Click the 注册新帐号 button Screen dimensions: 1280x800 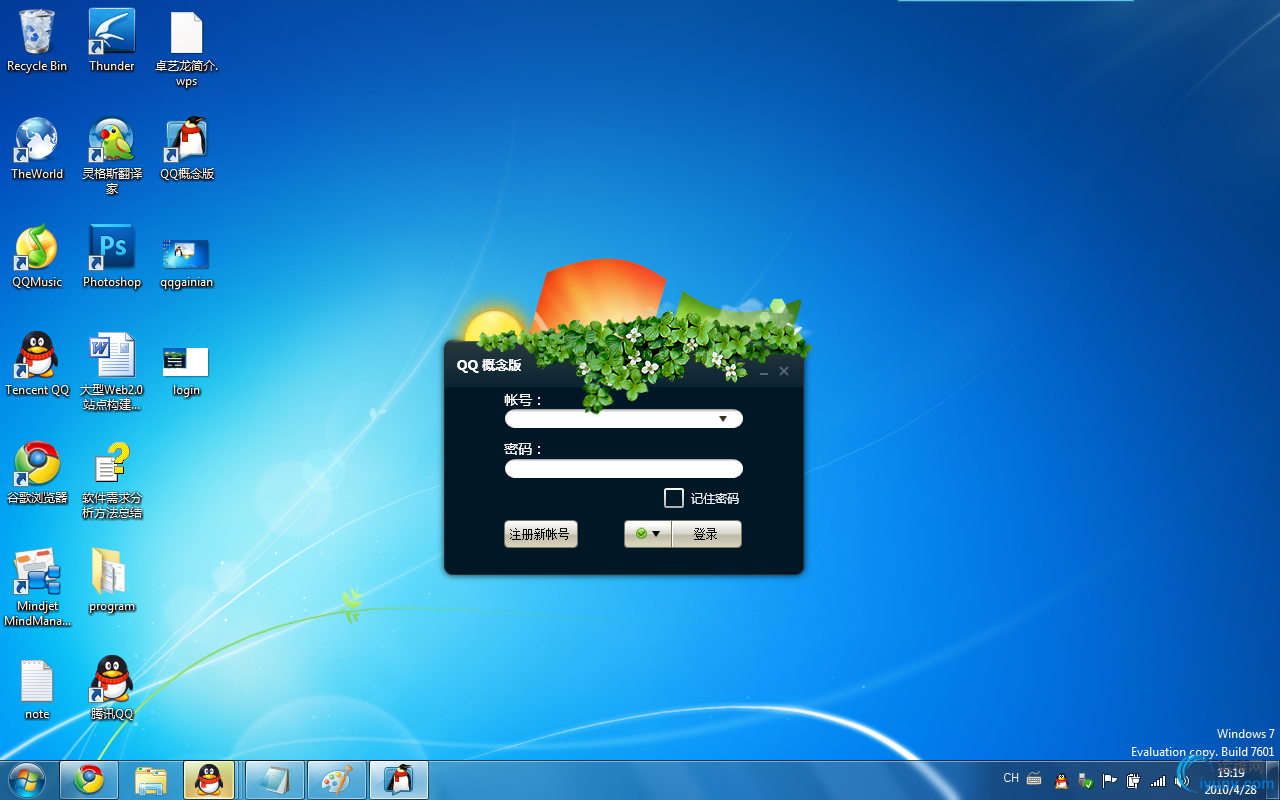tap(541, 534)
